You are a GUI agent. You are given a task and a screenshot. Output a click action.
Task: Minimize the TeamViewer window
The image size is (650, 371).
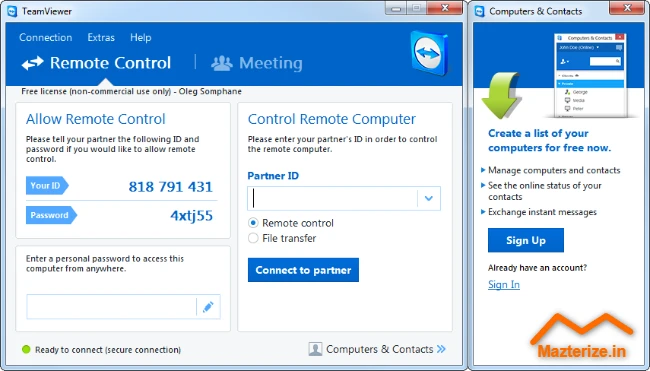click(395, 8)
